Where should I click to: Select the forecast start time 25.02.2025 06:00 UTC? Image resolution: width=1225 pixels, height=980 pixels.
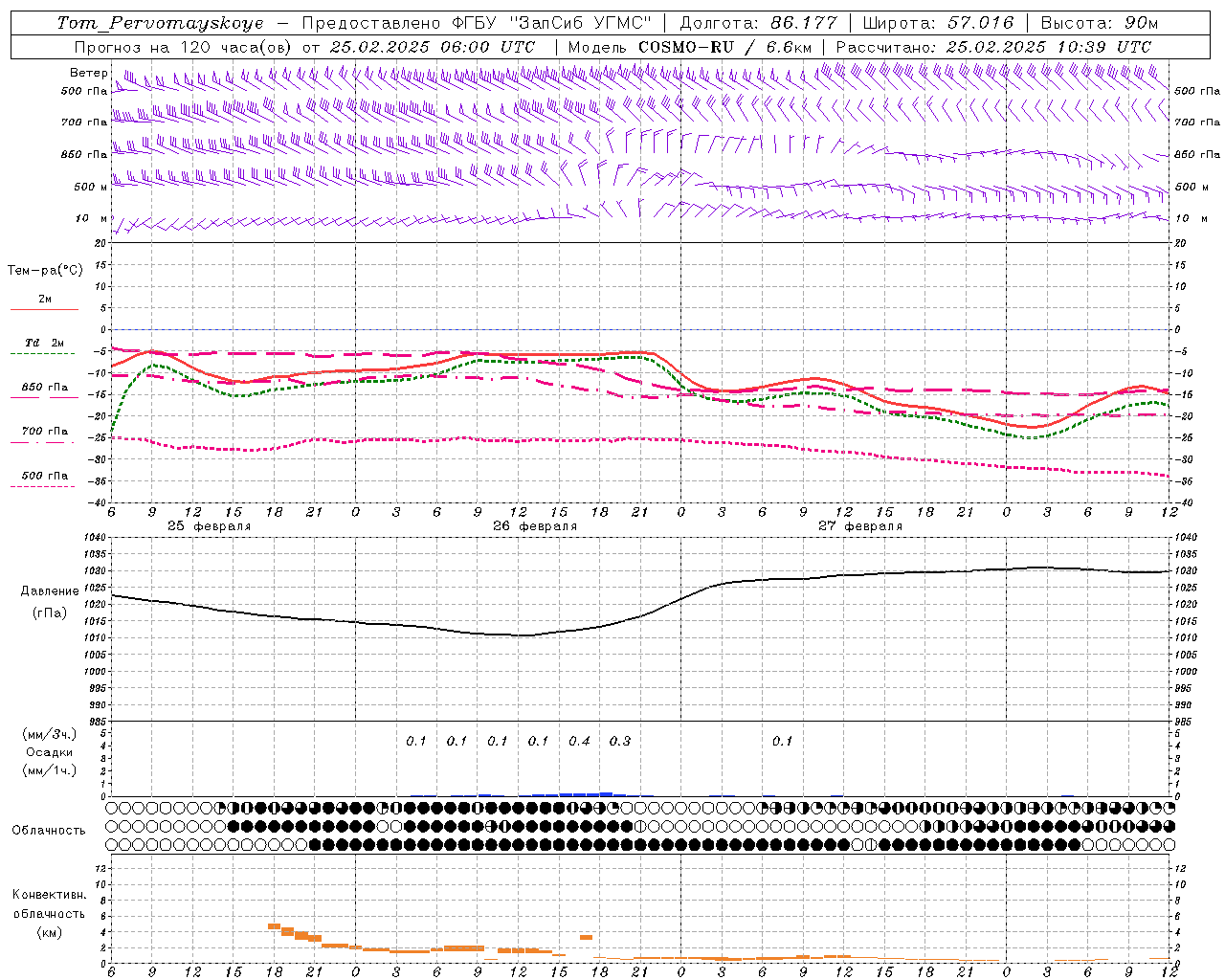(x=433, y=47)
